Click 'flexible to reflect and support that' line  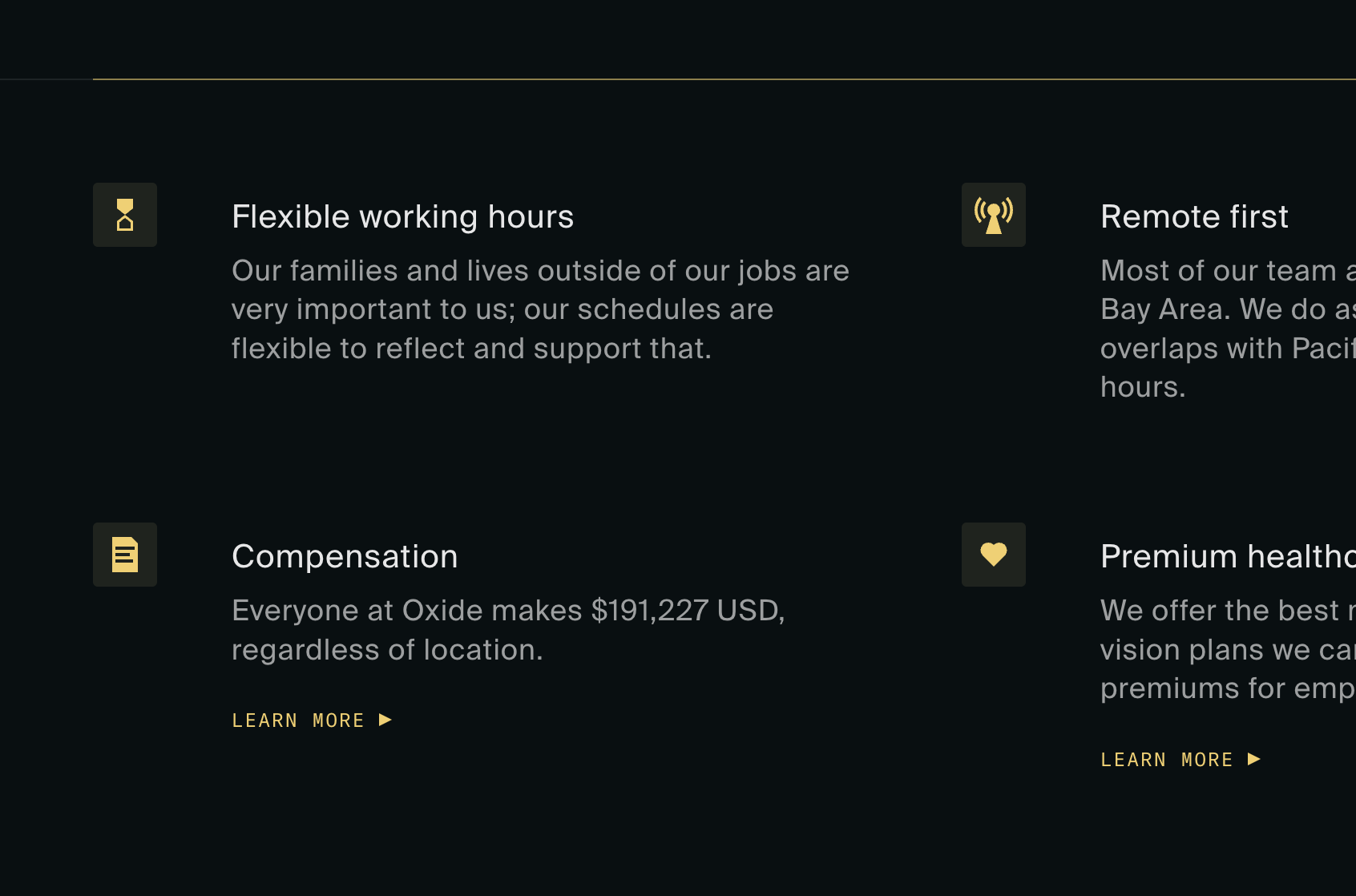[x=471, y=349]
